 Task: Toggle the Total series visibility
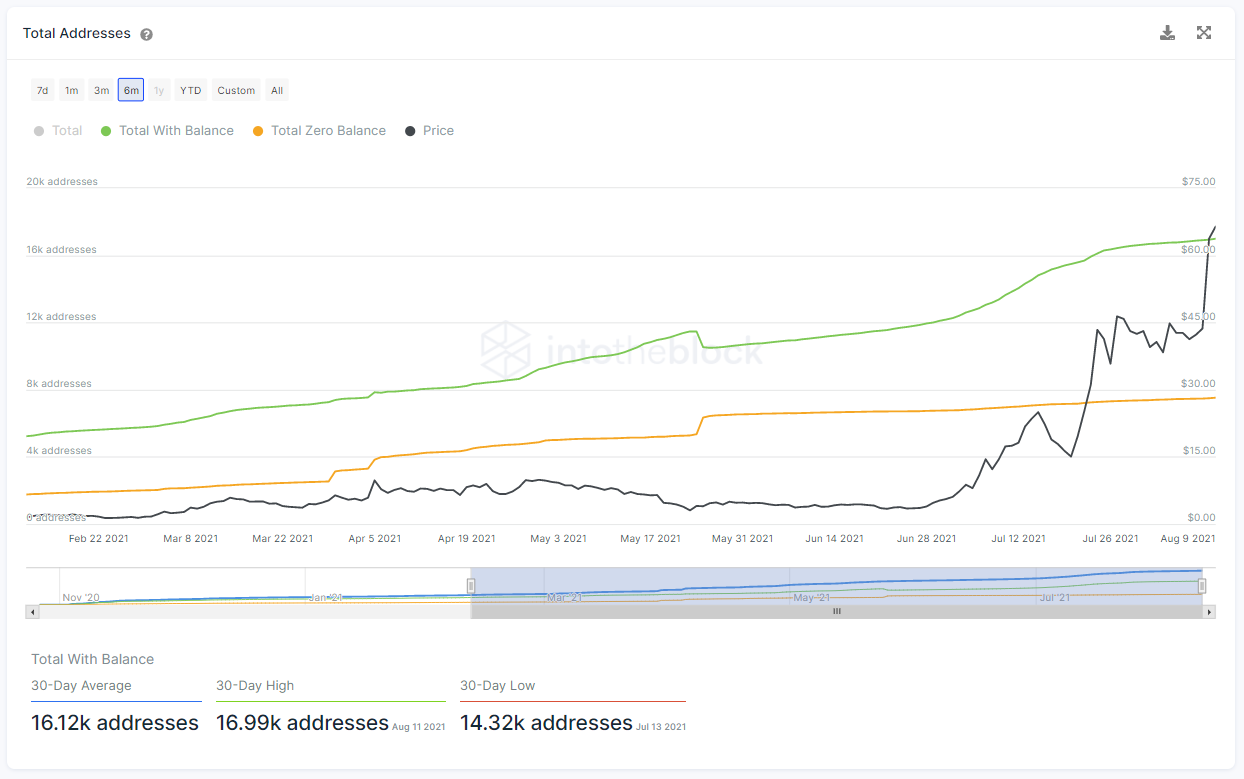click(x=58, y=130)
